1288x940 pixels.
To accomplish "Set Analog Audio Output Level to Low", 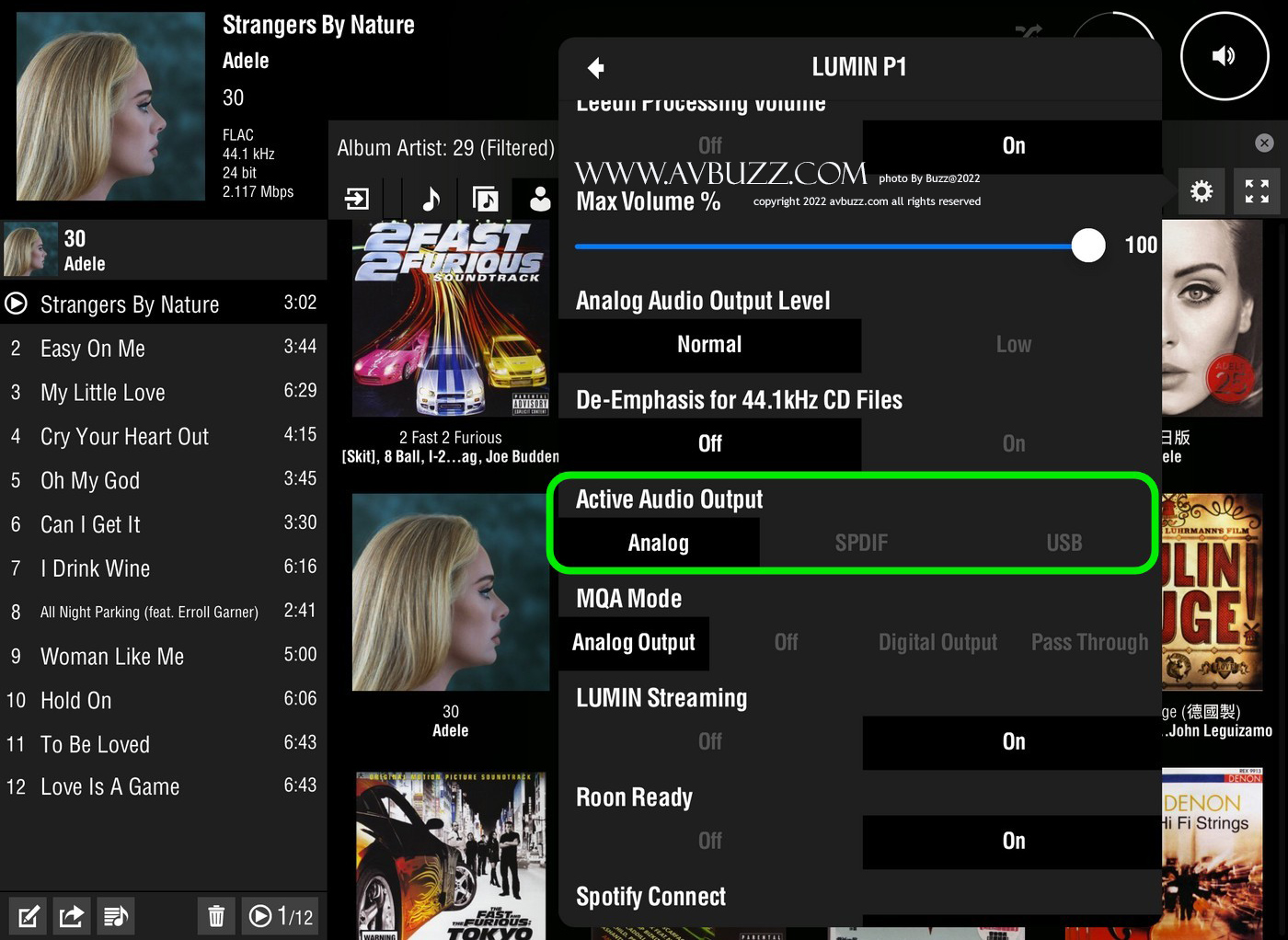I will 1013,345.
